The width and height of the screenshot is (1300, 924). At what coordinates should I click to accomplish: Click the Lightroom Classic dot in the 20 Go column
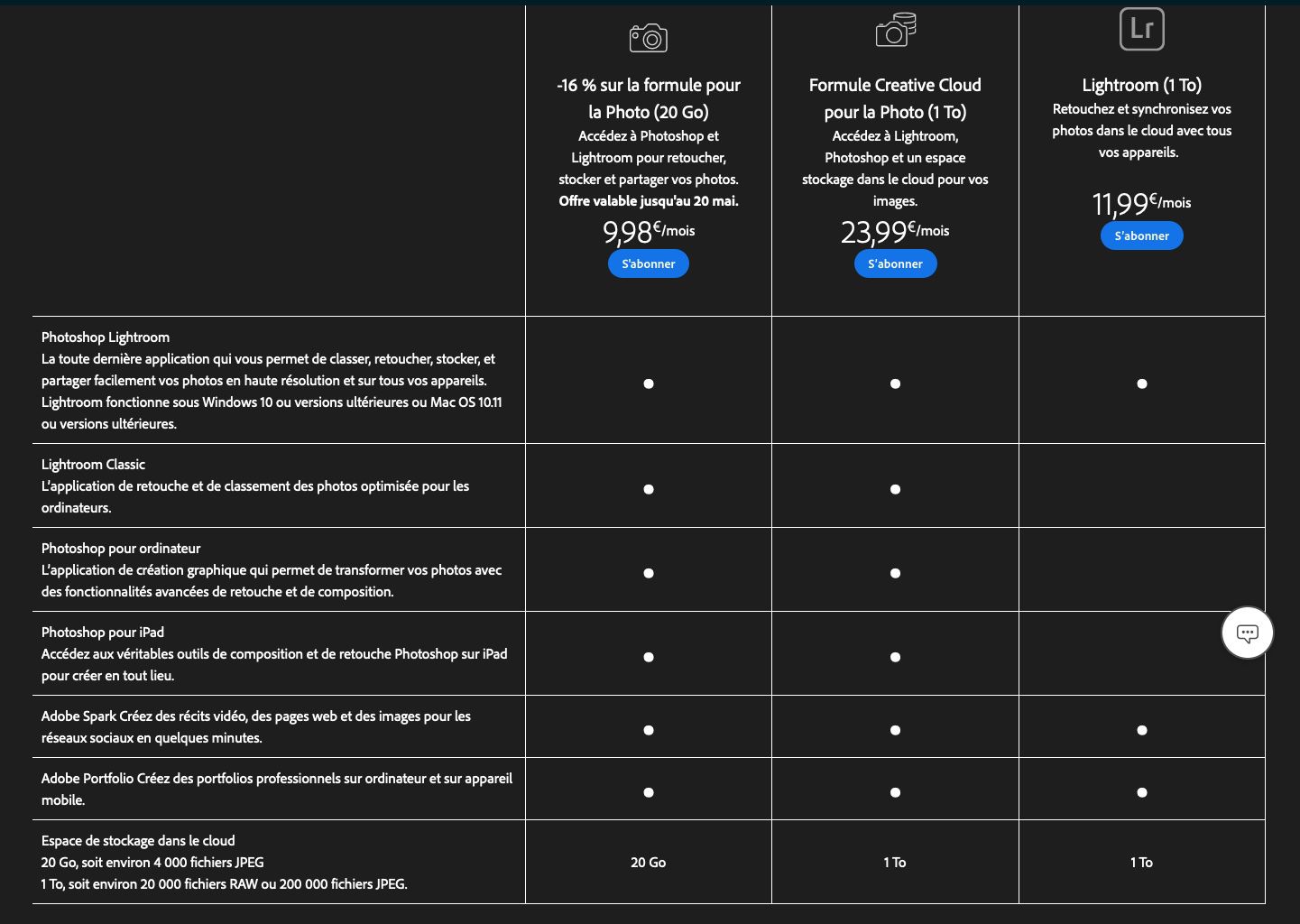[648, 488]
